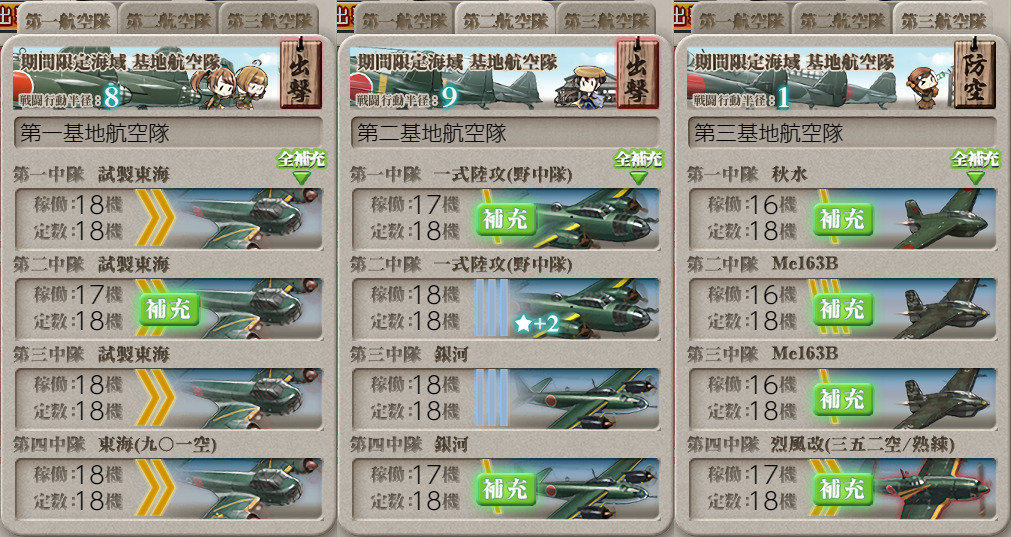The width and height of the screenshot is (1011, 537).
Task: Toggle the 出撃 sign on 第一基地航空隊
Action: [x=300, y=73]
